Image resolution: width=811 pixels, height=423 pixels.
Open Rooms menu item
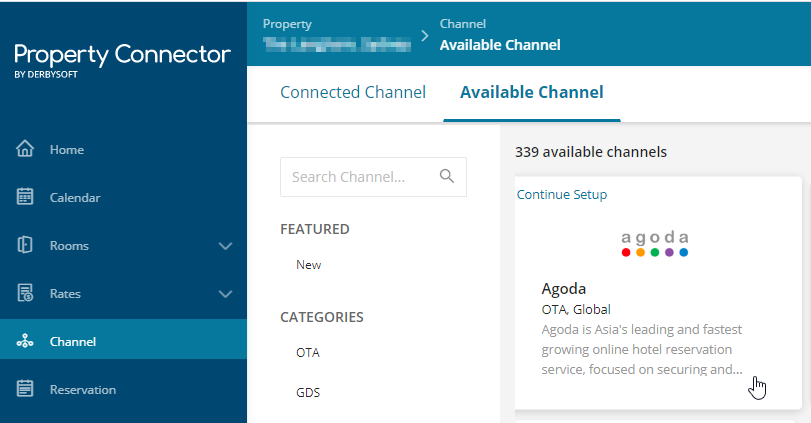tap(123, 246)
